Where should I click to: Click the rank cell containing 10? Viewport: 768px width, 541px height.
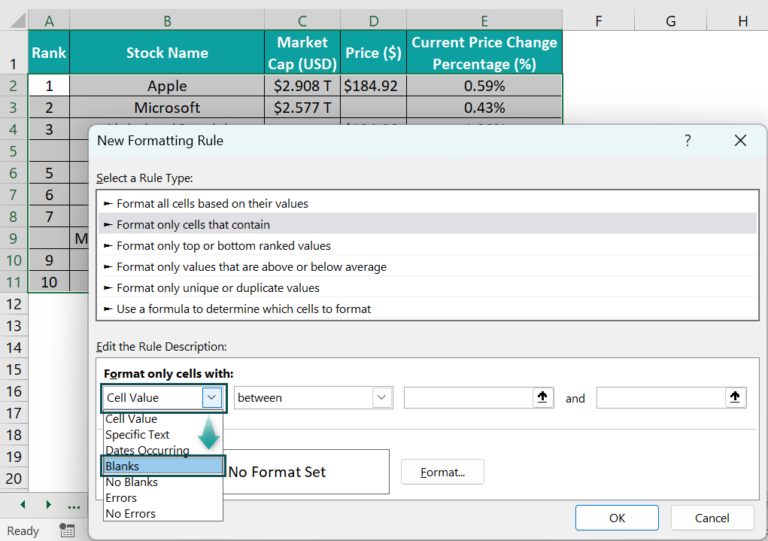click(x=49, y=282)
